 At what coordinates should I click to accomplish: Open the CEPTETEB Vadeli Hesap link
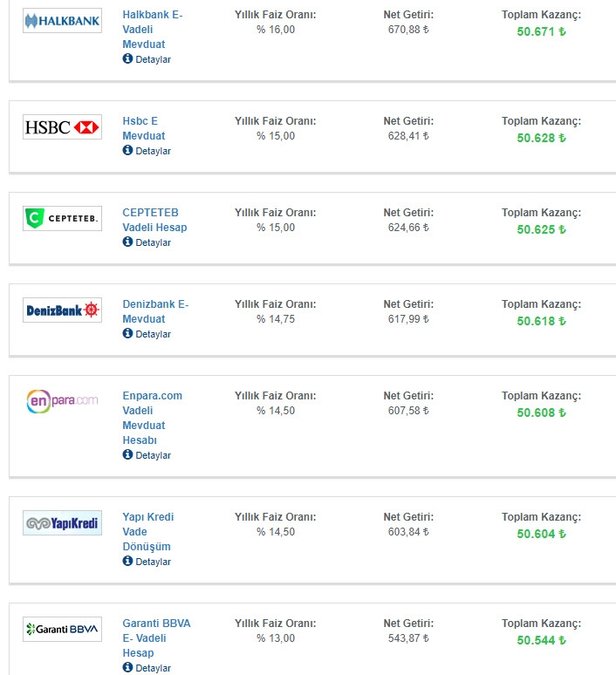tap(154, 220)
